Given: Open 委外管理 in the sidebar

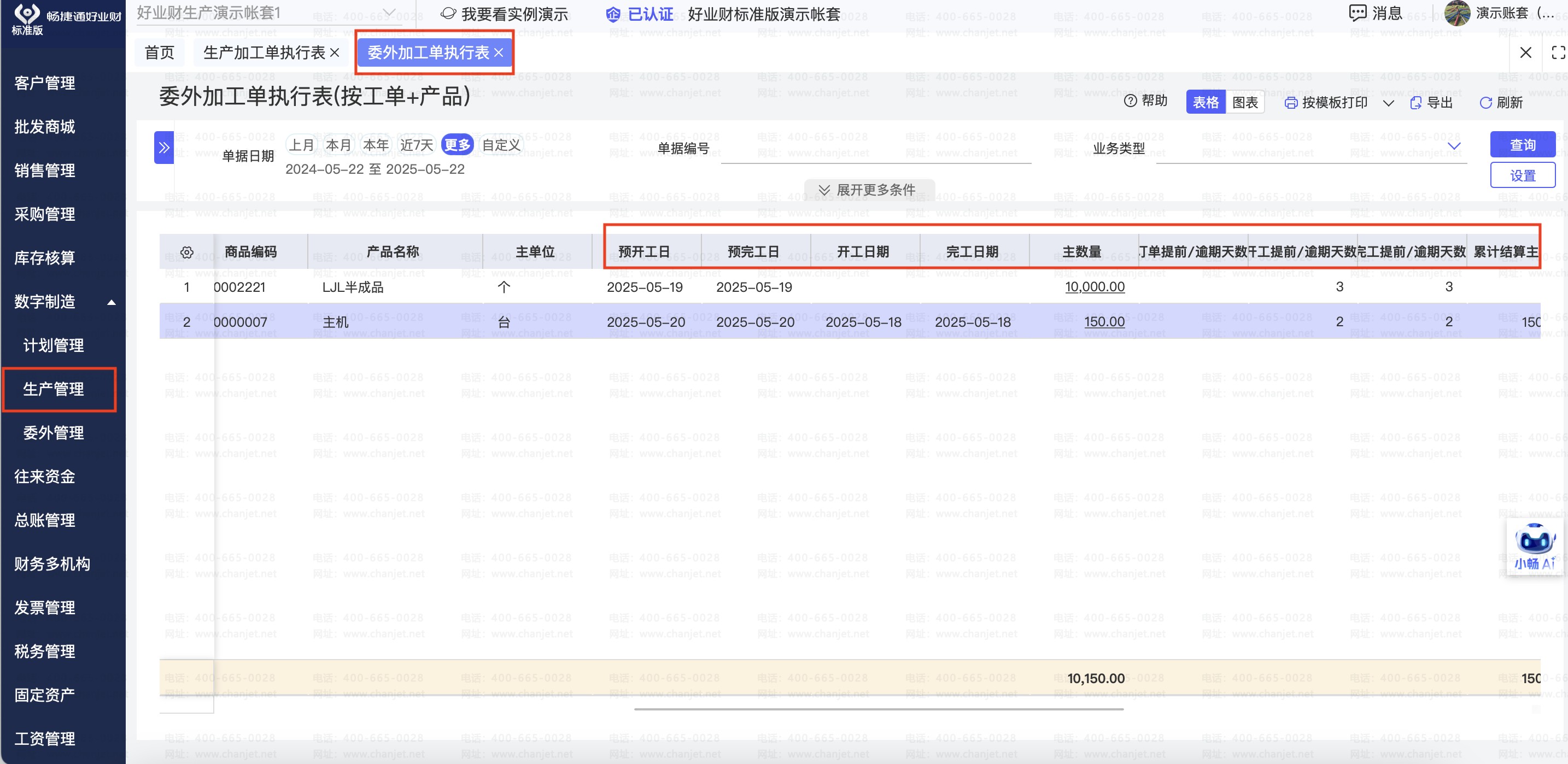Looking at the screenshot, I should 54,432.
